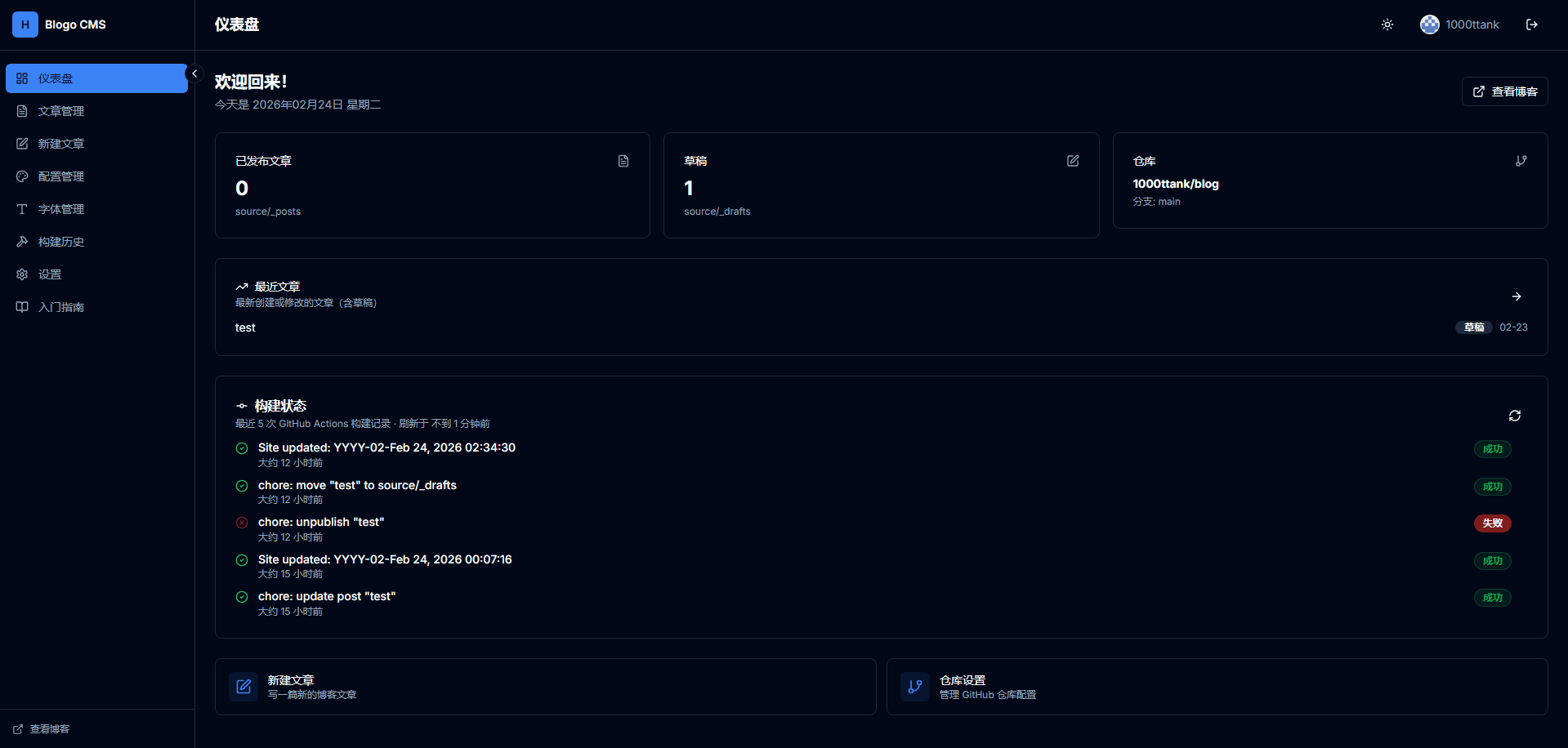Click the git icon on 仓库设置 quick action
The width and height of the screenshot is (1568, 748).
[x=914, y=687]
